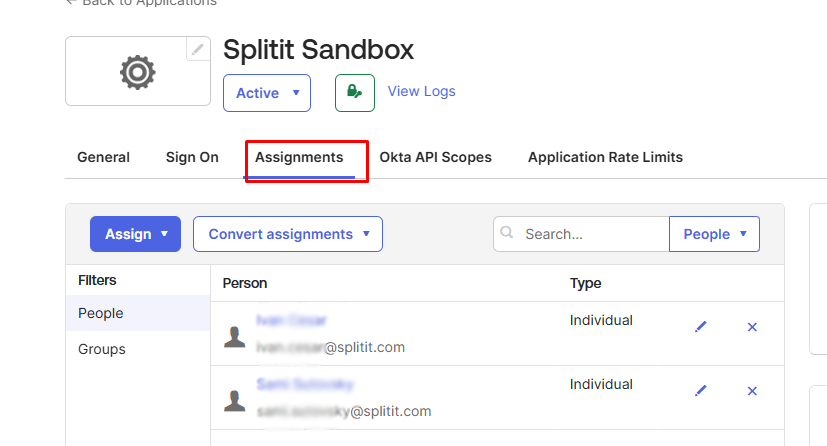Expand the Convert assignments dropdown
Screen dimensions: 827x446
[288, 234]
